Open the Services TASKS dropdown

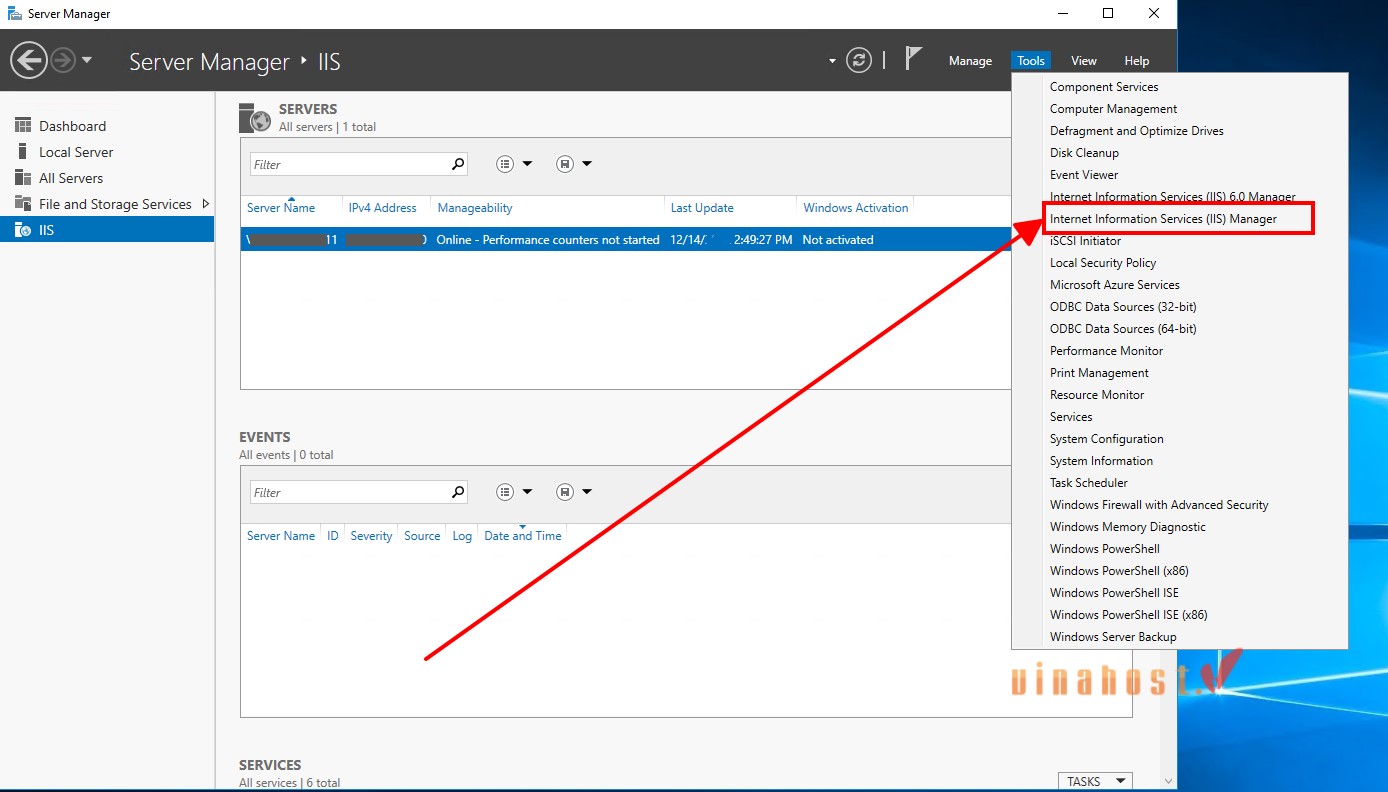pyautogui.click(x=1095, y=781)
